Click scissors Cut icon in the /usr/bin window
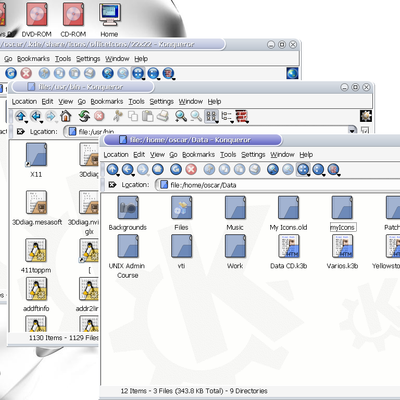The width and height of the screenshot is (400, 400). [118, 116]
